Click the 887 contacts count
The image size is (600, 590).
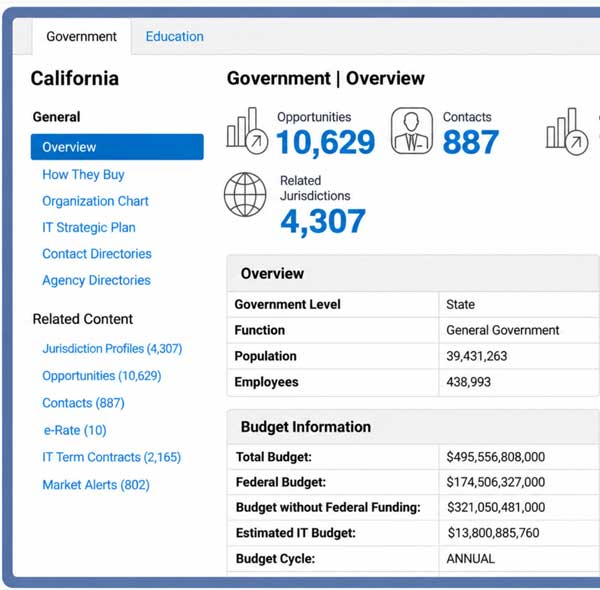tap(471, 142)
